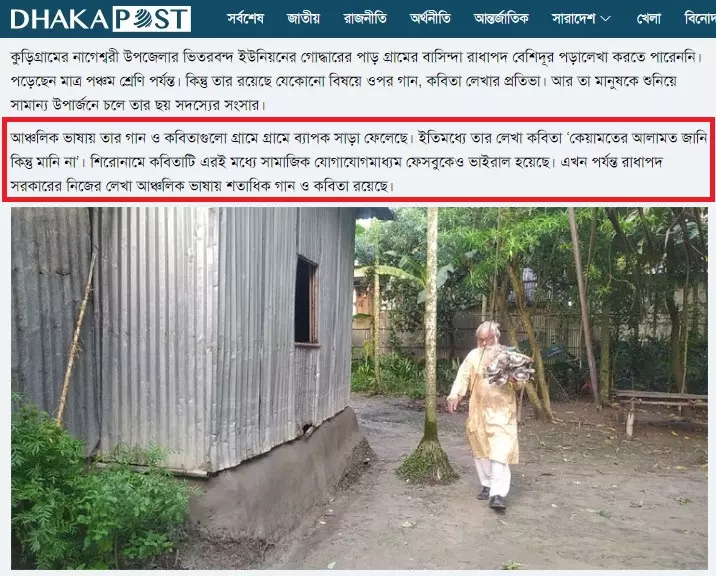Open the Dhaka Post logo homepage

click(100, 19)
